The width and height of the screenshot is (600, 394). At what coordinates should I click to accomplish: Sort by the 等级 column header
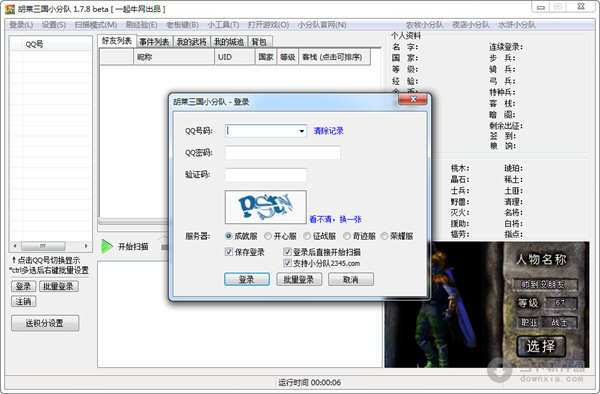point(288,57)
